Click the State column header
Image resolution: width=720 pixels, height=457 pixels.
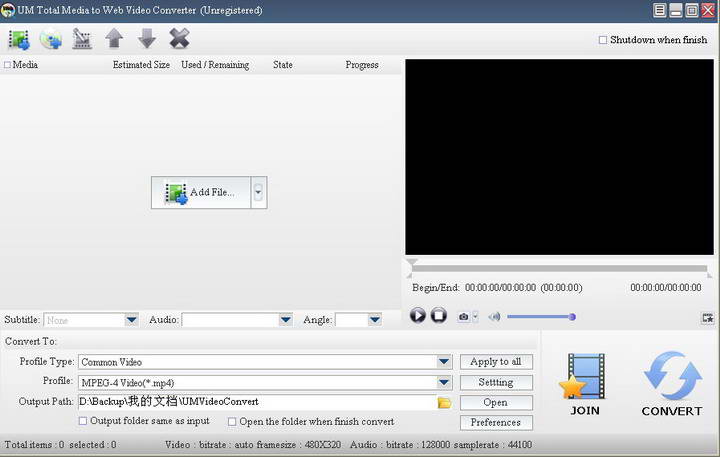[282, 65]
